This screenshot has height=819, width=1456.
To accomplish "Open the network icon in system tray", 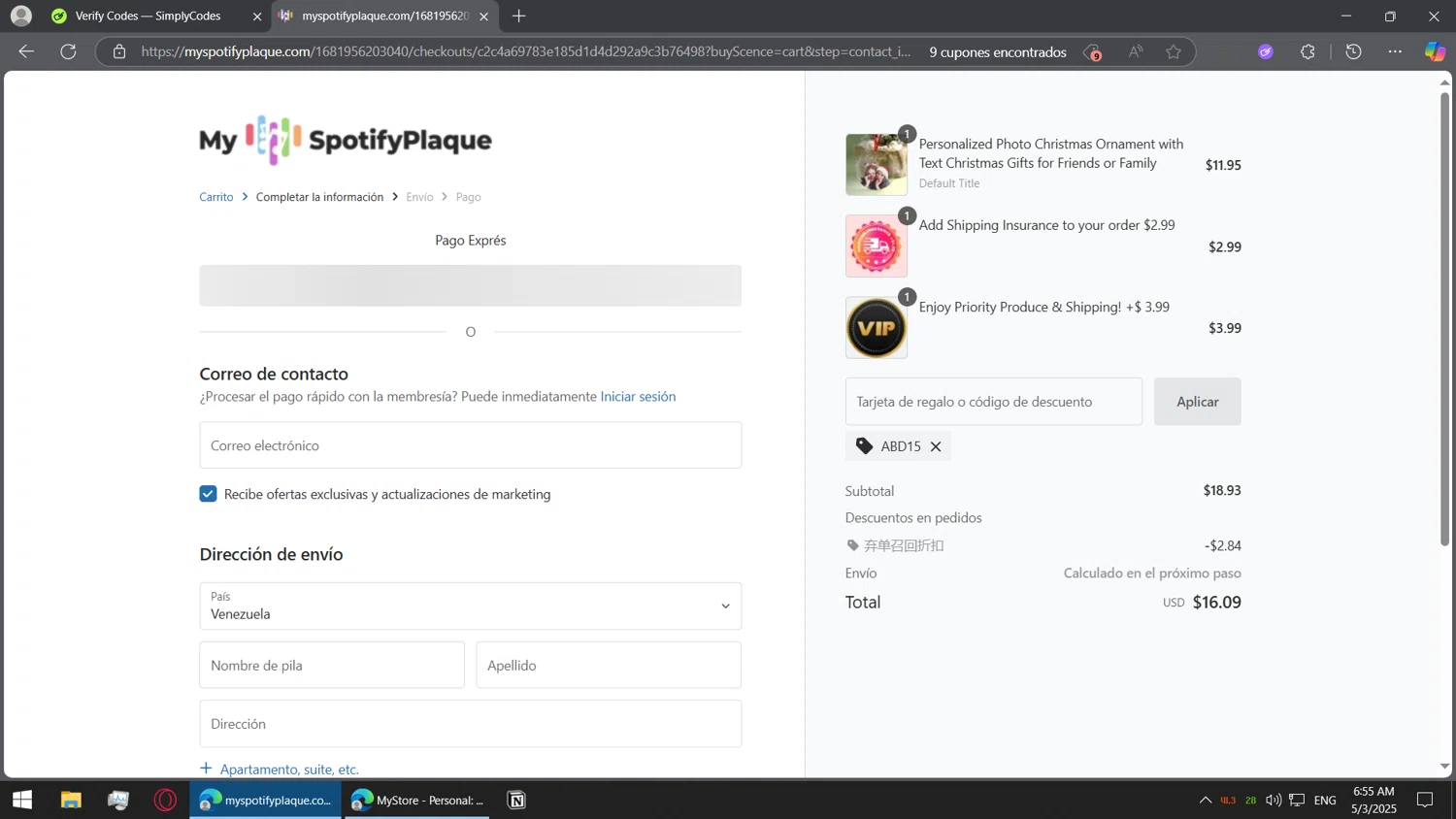I will (1297, 800).
